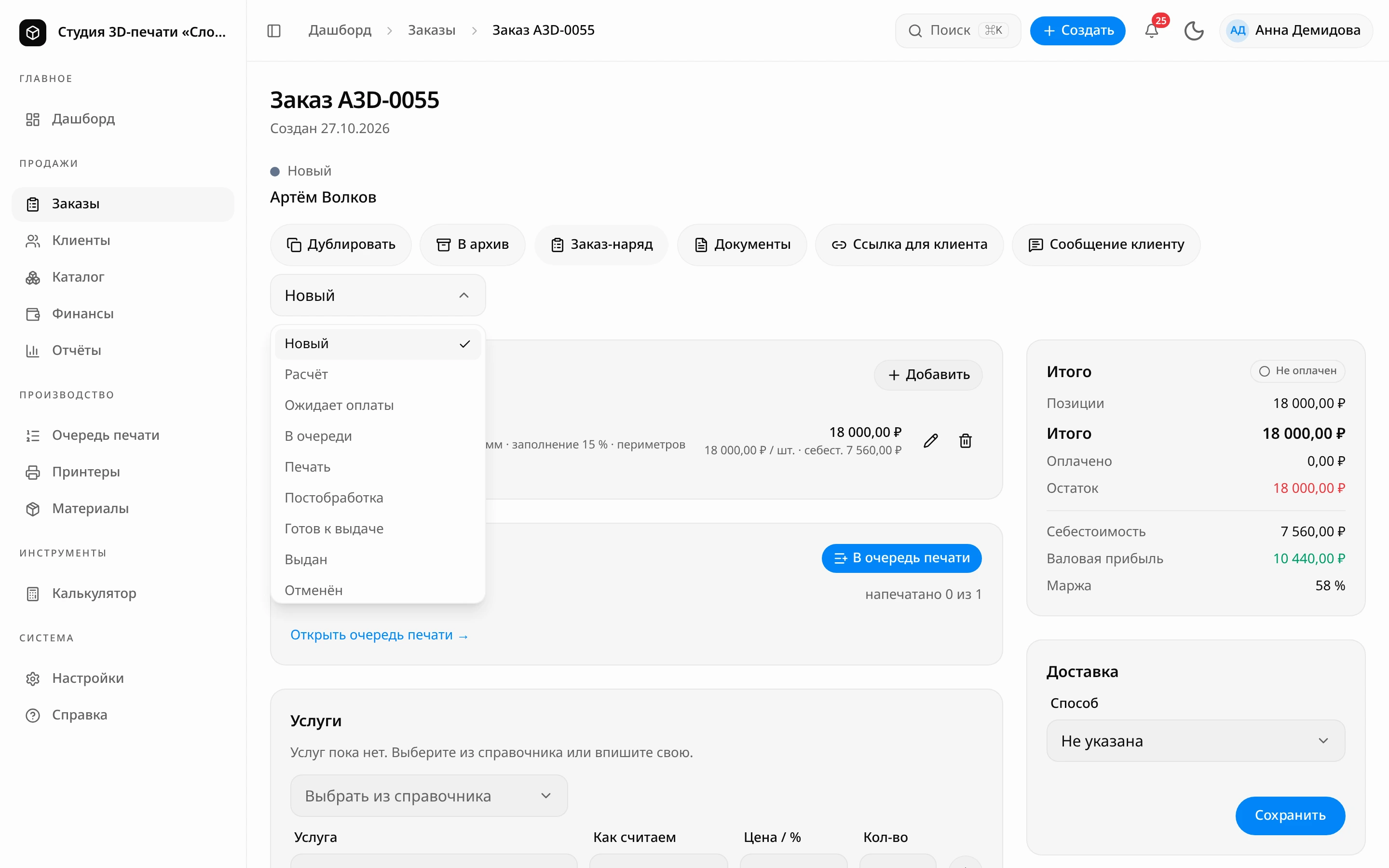The image size is (1389, 868).
Task: Move order В архив
Action: click(x=472, y=244)
